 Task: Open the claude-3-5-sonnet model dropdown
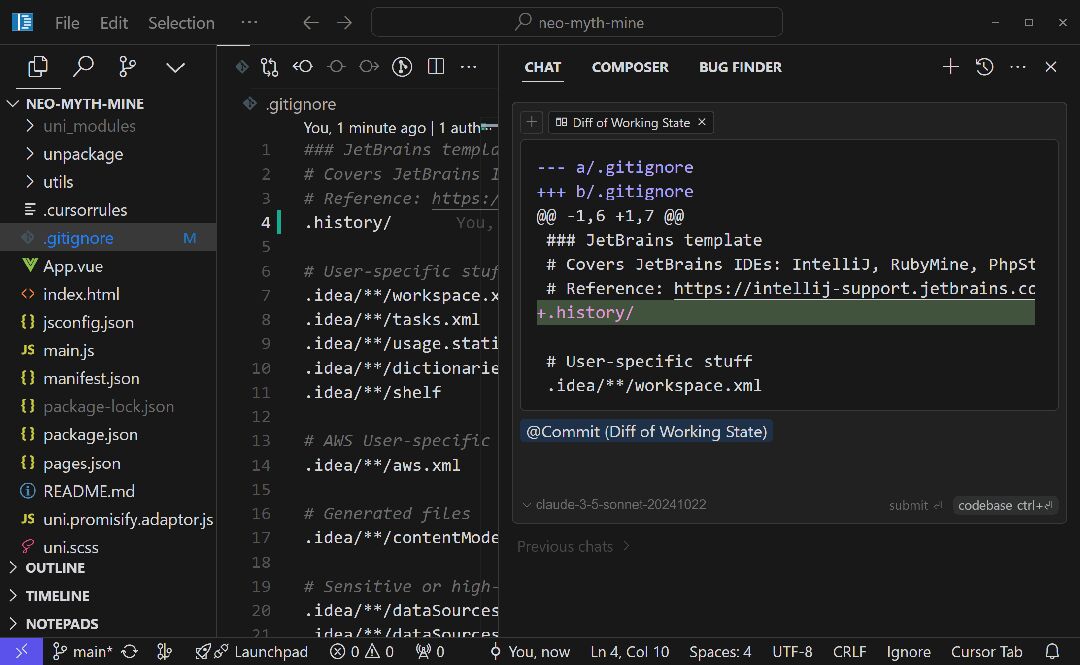point(613,505)
